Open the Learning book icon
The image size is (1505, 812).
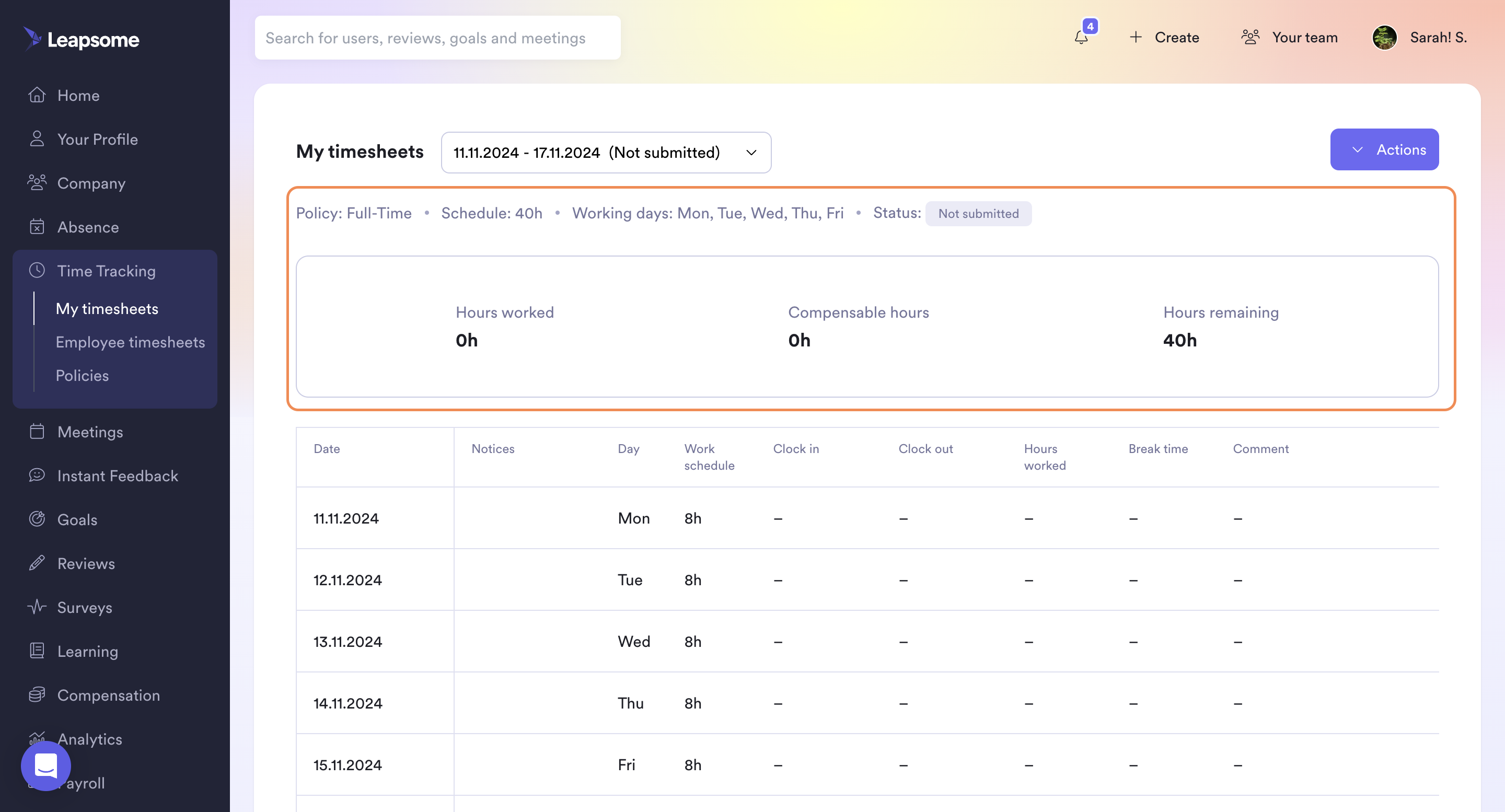37,651
